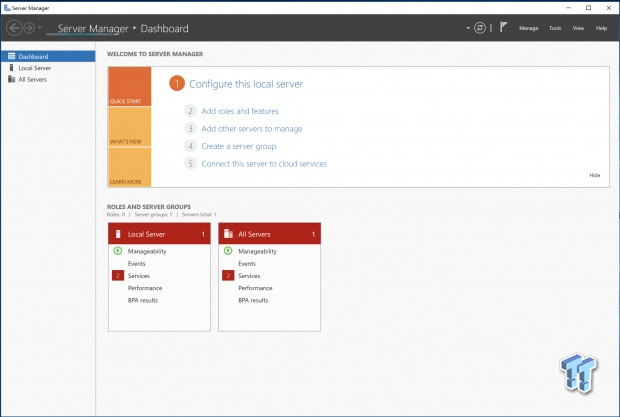Maximize the Server Manager window
This screenshot has width=620, height=417.
coord(588,8)
